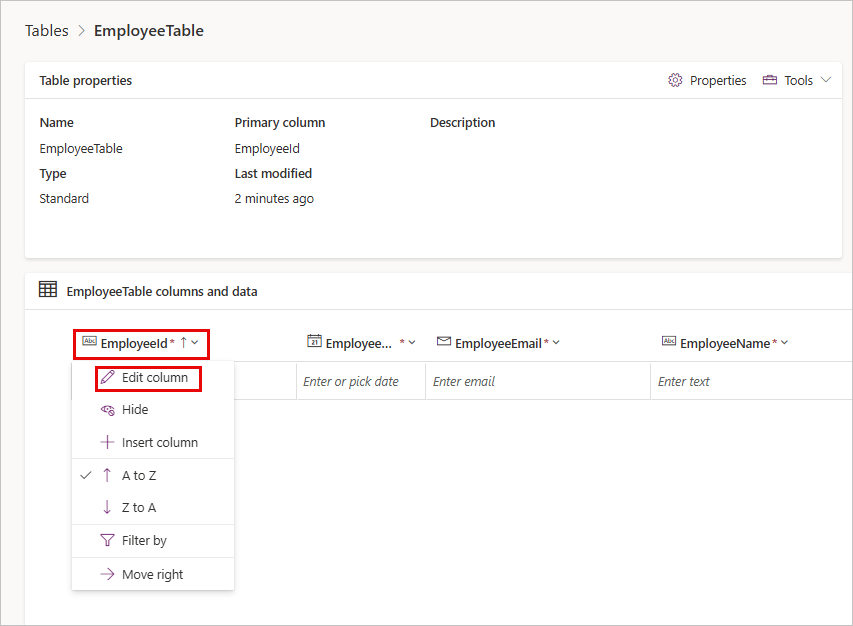Screen dimensions: 853x626
Task: Click the Enter or pick date field
Action: pos(361,381)
